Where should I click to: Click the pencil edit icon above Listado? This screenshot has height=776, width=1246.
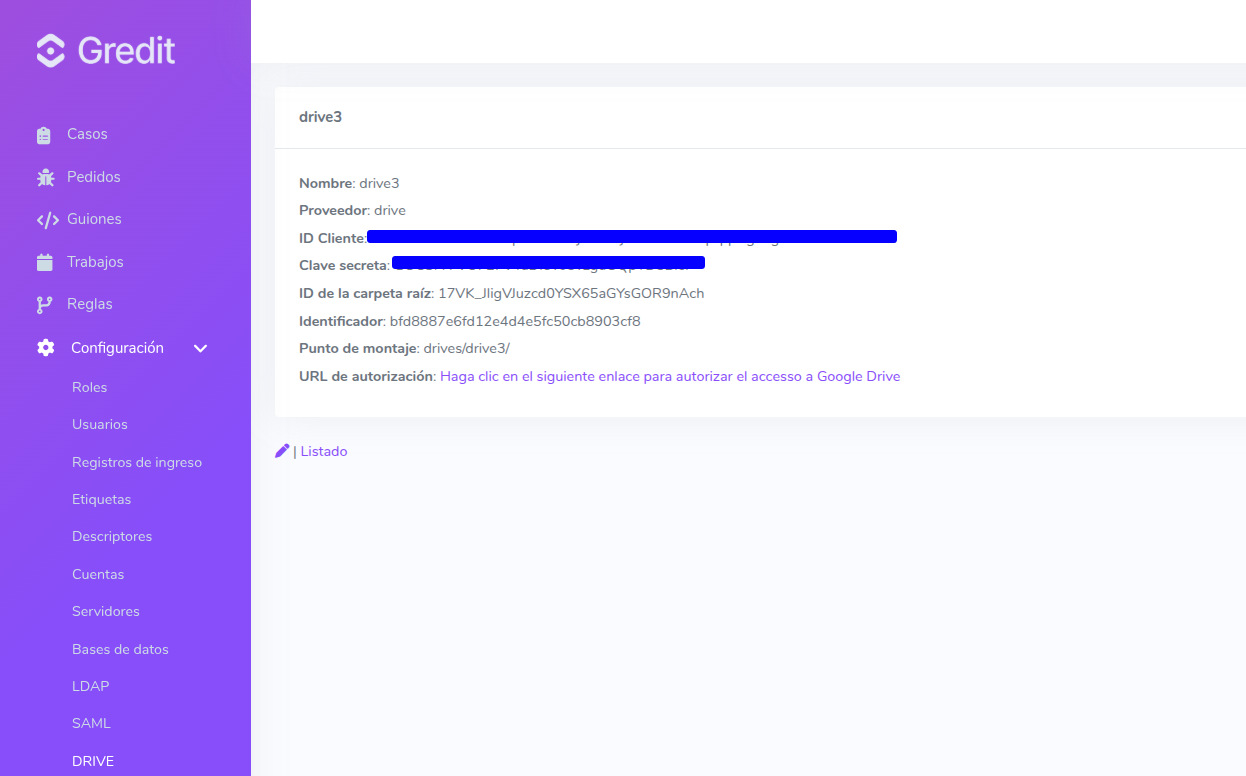coord(282,451)
